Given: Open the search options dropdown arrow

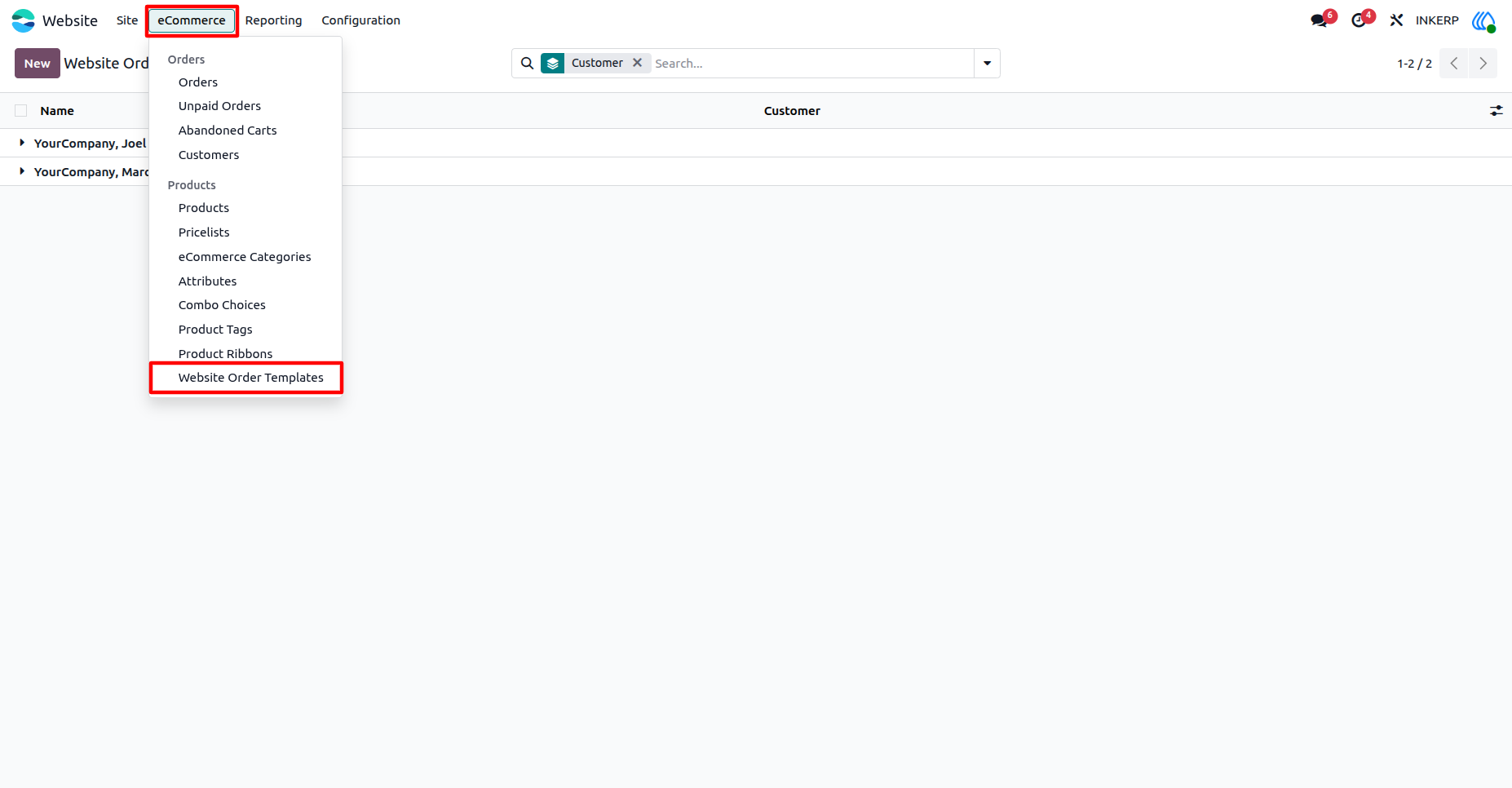Looking at the screenshot, I should pyautogui.click(x=987, y=64).
